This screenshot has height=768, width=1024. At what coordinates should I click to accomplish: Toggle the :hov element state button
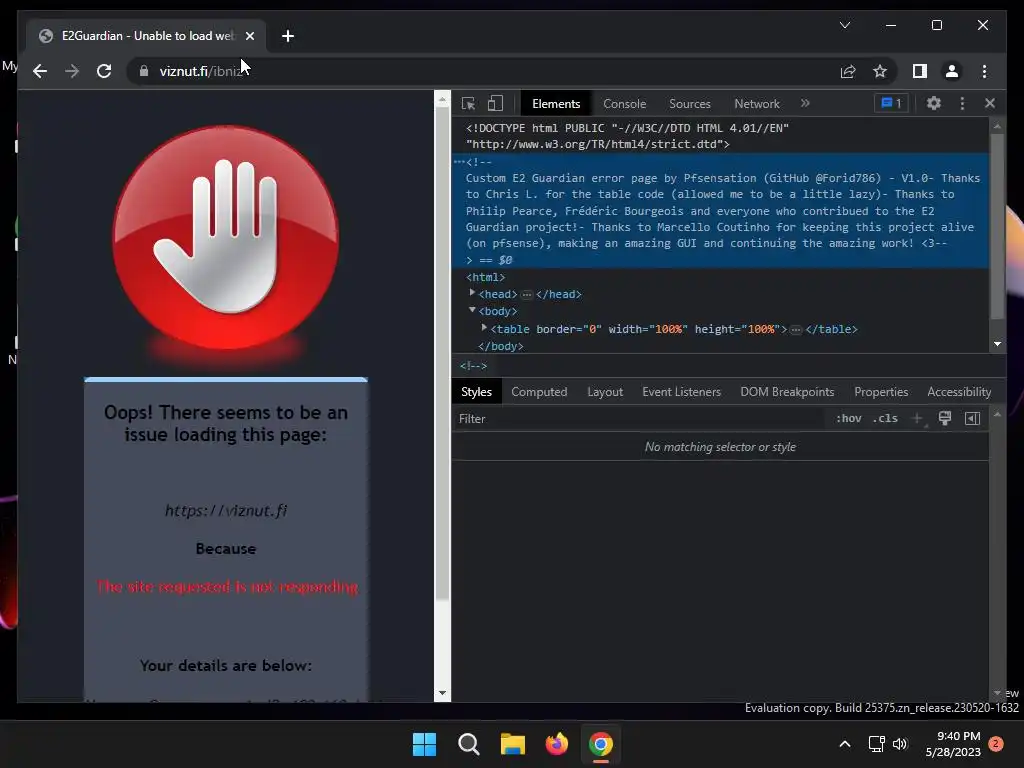(848, 419)
